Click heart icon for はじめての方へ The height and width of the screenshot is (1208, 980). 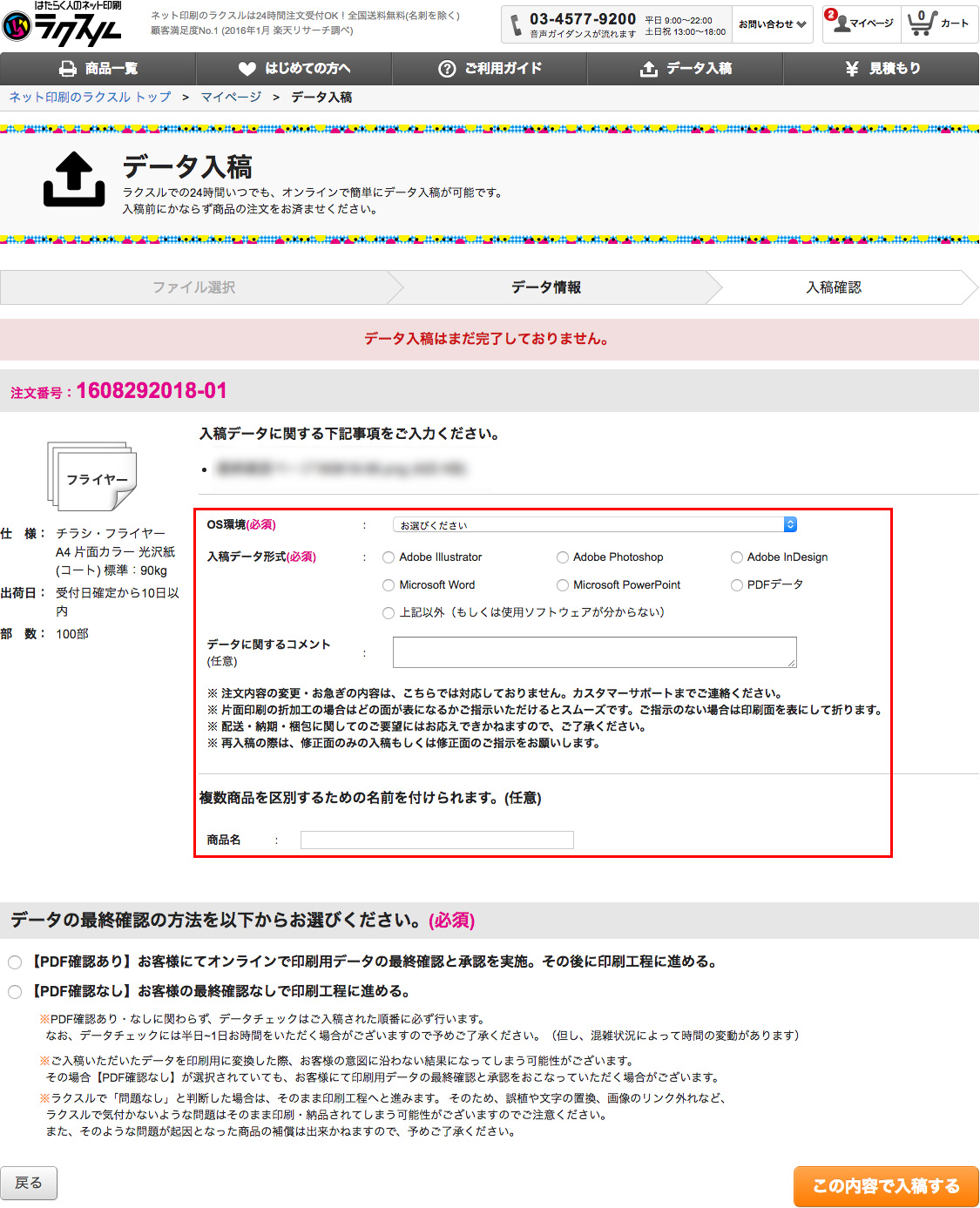pyautogui.click(x=247, y=69)
